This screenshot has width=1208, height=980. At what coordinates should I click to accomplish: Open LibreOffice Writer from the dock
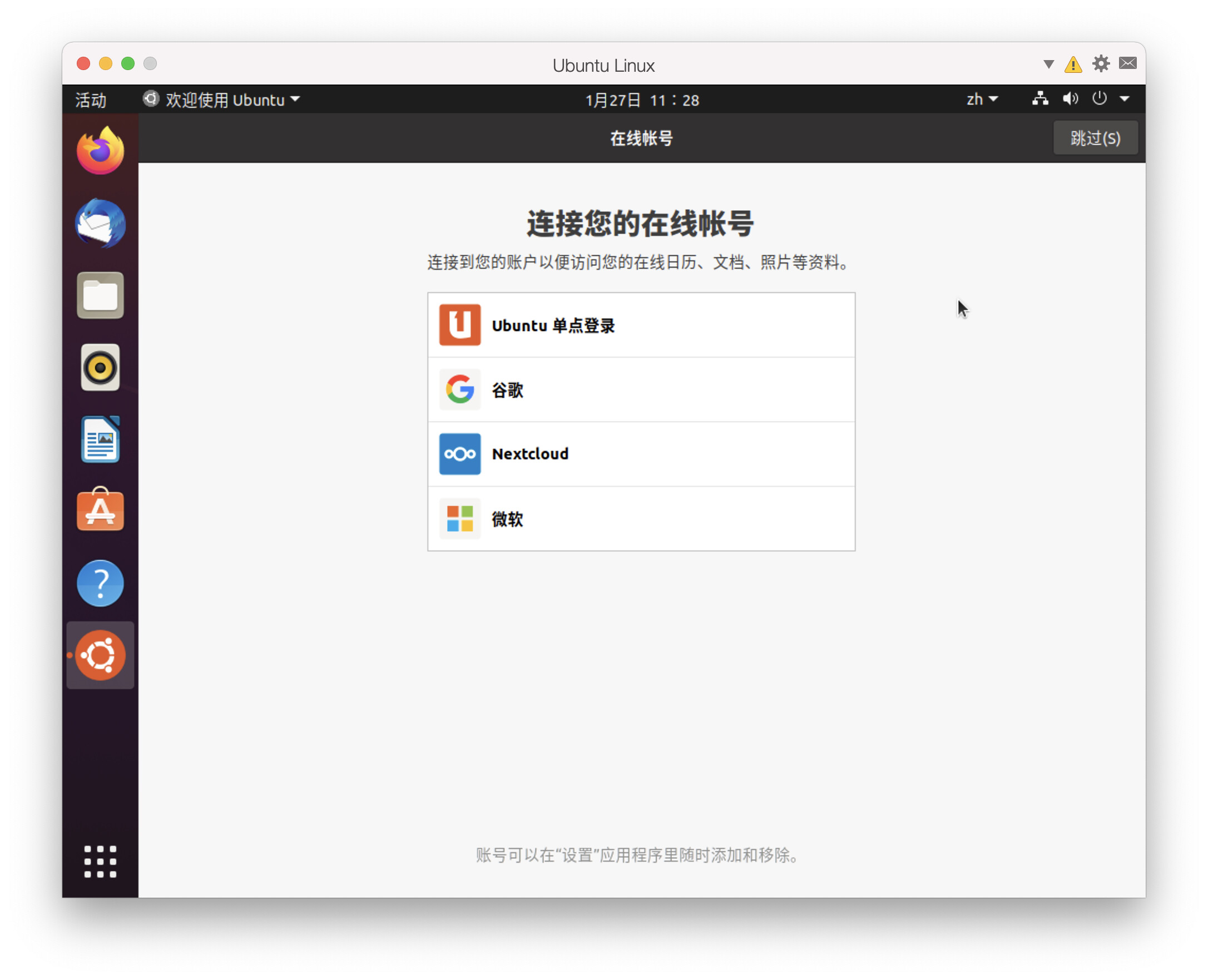point(101,439)
